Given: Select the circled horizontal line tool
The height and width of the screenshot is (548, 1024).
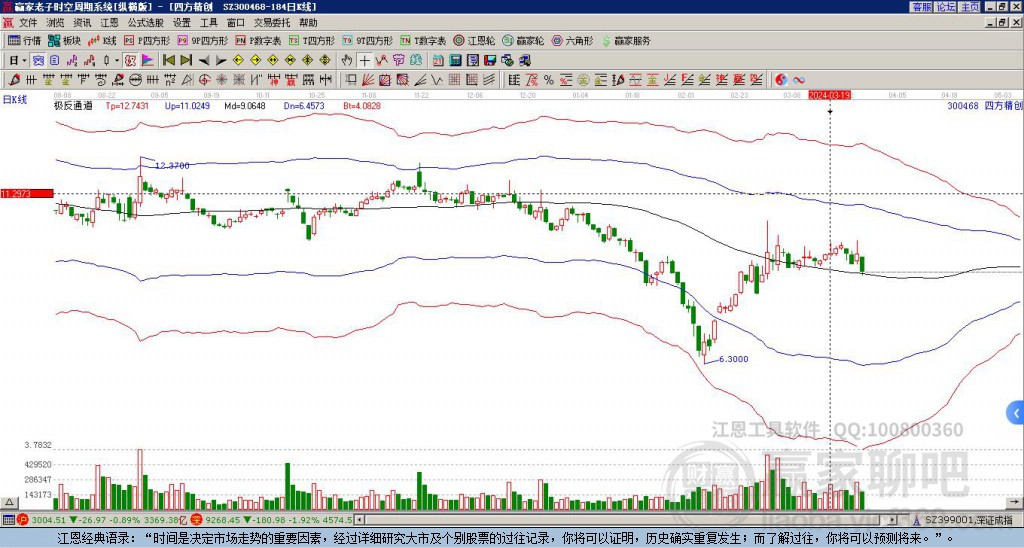Looking at the screenshot, I should pyautogui.click(x=135, y=80).
